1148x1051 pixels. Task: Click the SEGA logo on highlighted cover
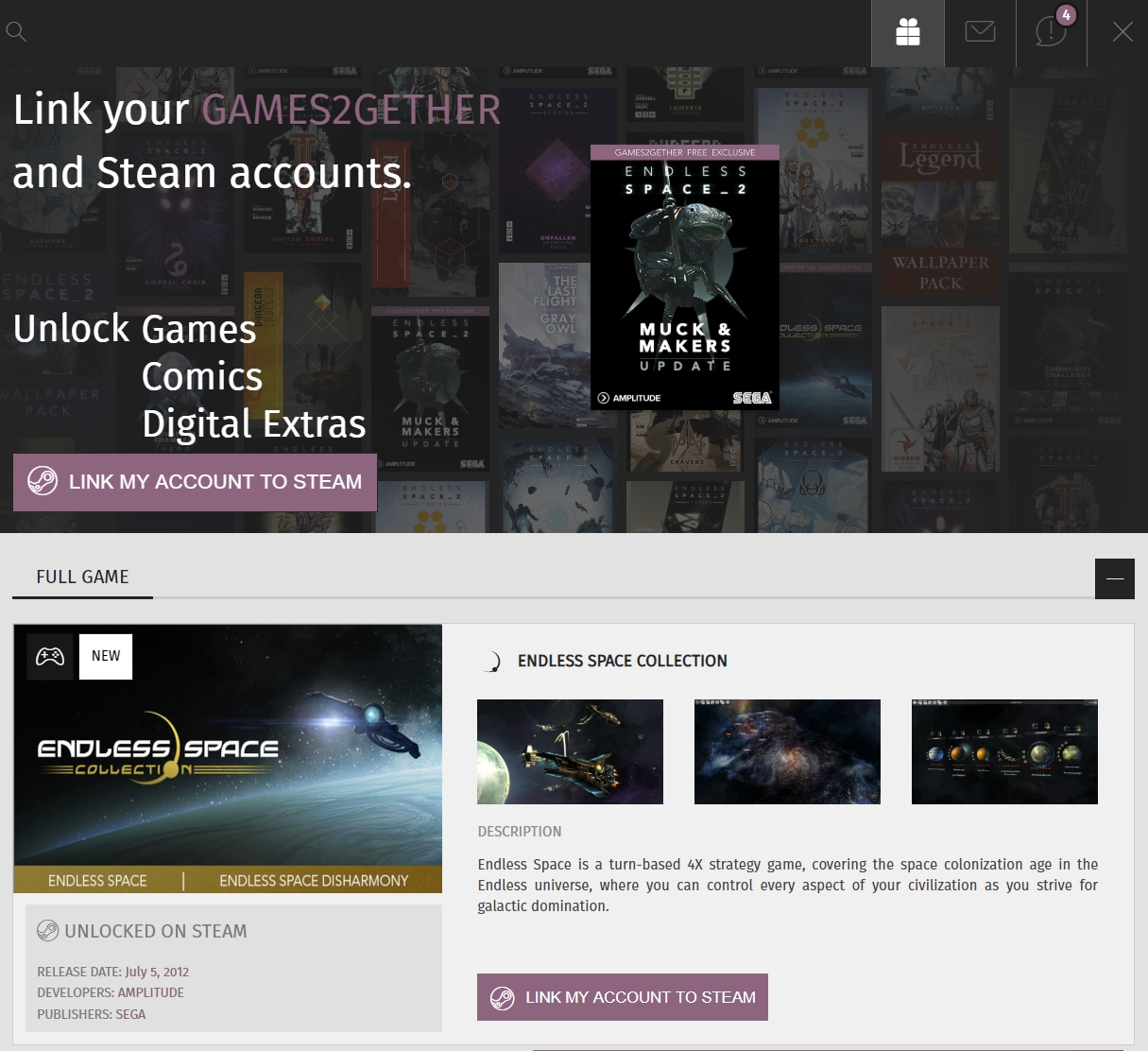click(x=752, y=398)
